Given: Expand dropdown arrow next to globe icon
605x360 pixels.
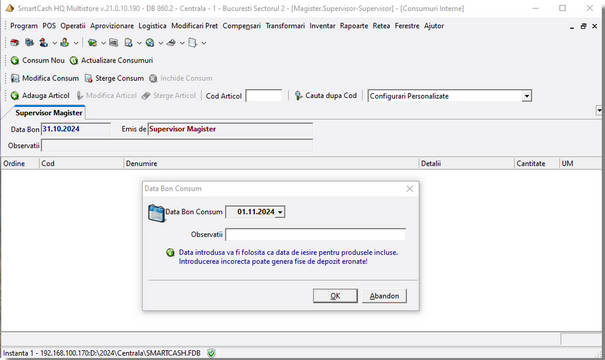Looking at the screenshot, I should click(x=161, y=43).
